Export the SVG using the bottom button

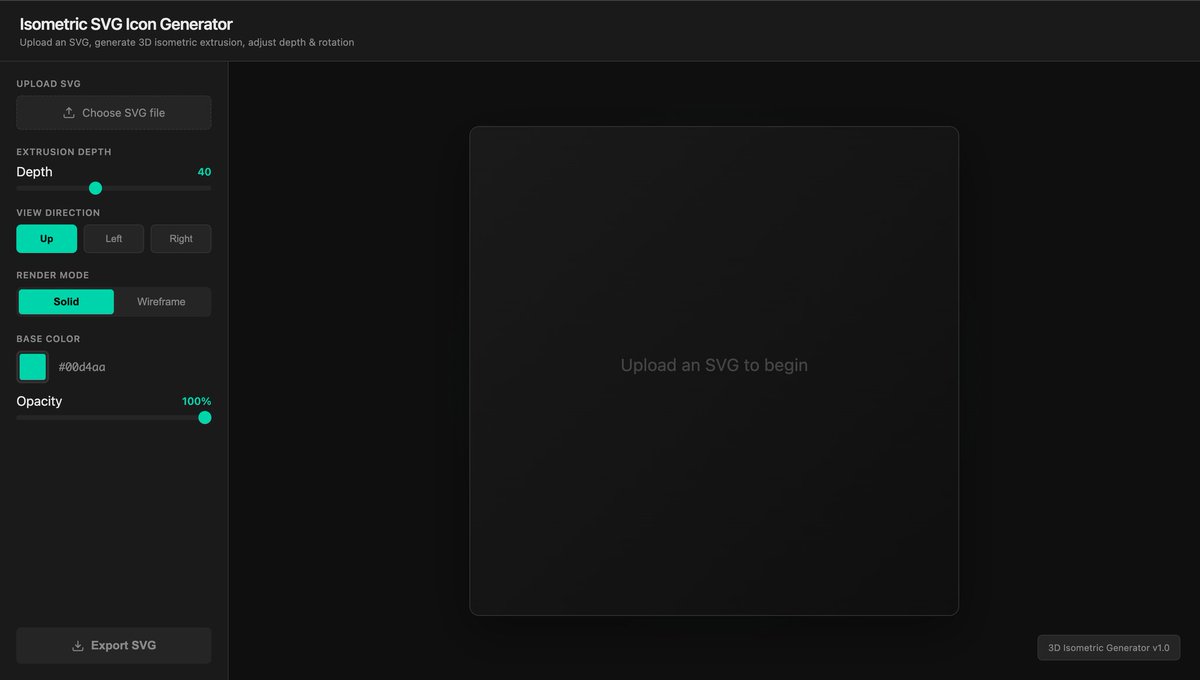(114, 646)
